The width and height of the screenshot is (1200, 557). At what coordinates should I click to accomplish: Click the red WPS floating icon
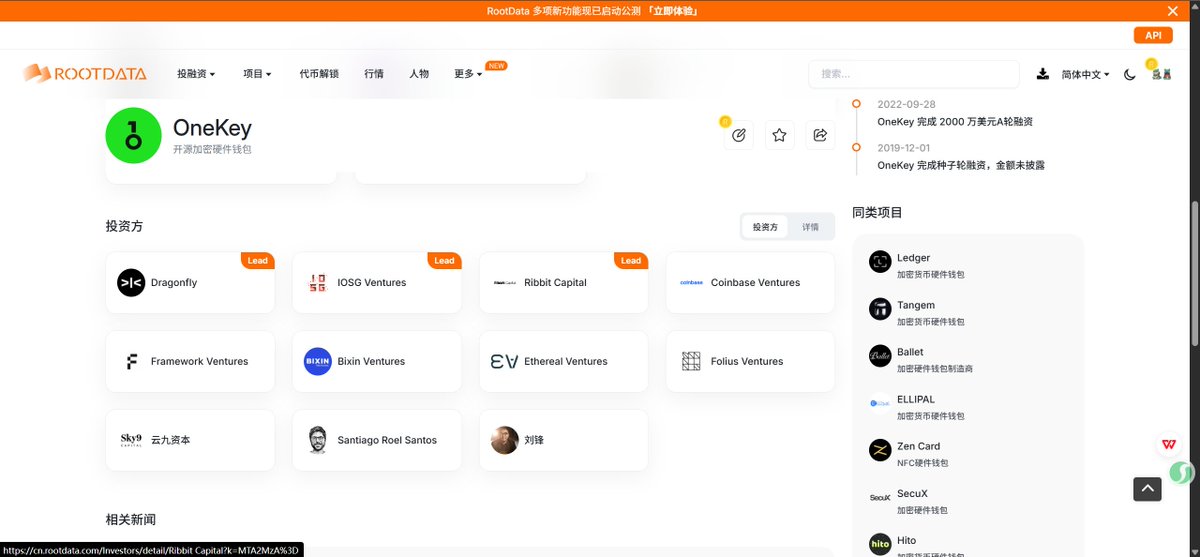[x=1168, y=444]
